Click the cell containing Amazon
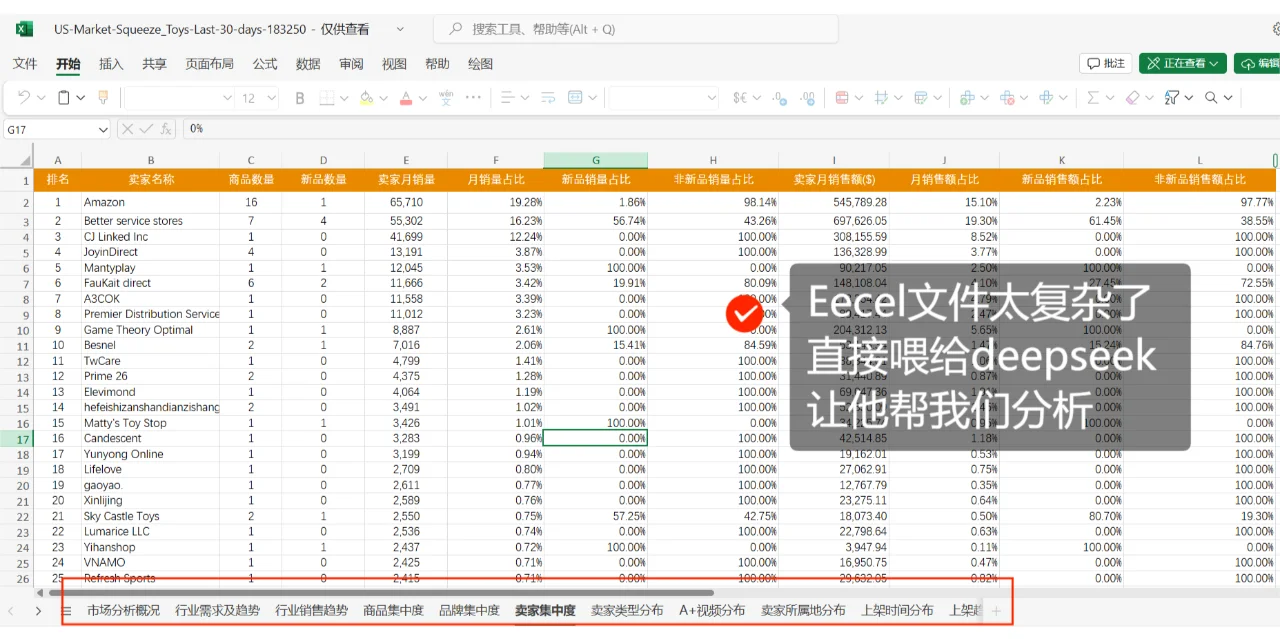Image resolution: width=1280 pixels, height=639 pixels. (150, 202)
